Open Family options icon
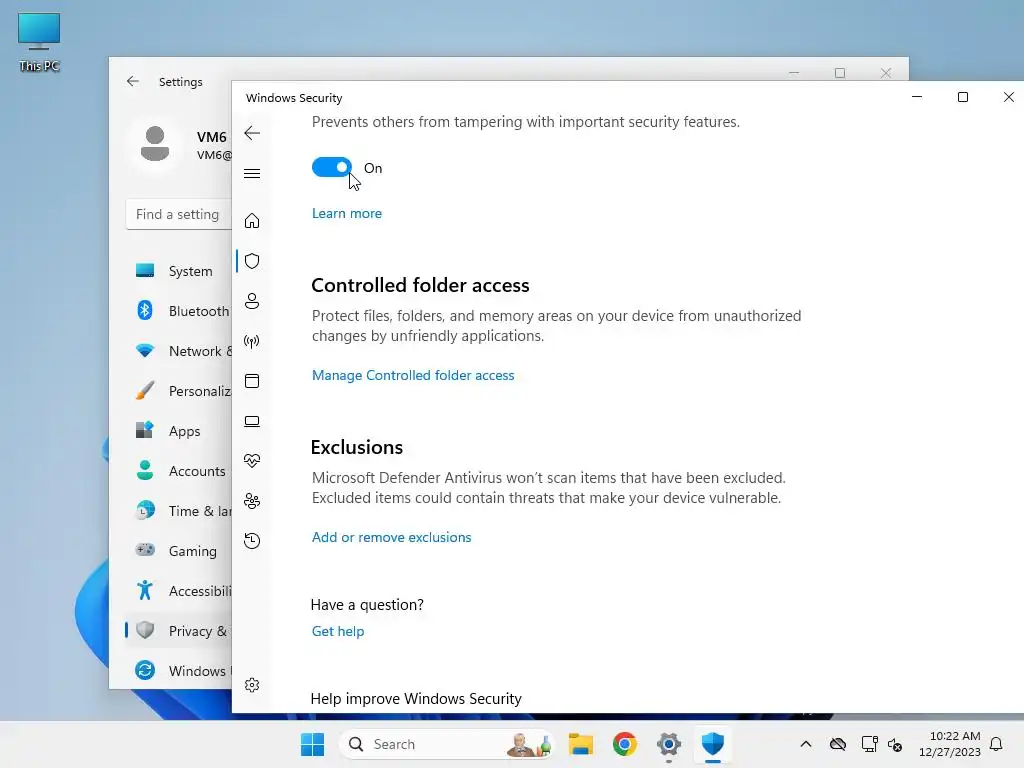The image size is (1024, 768). (252, 501)
